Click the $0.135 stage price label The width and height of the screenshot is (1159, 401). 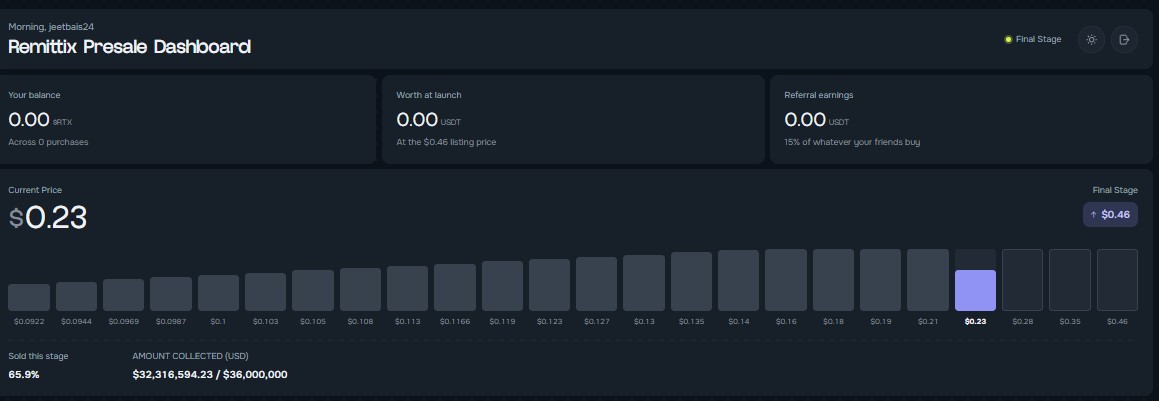click(691, 321)
